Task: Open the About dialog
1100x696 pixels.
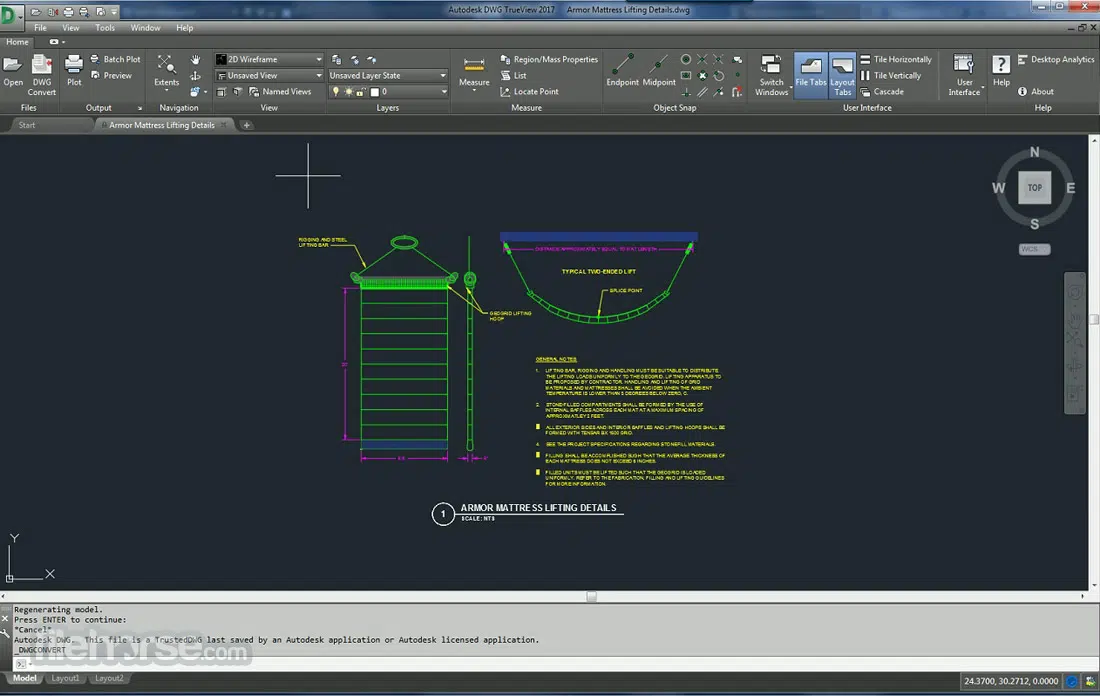Action: [x=1040, y=91]
